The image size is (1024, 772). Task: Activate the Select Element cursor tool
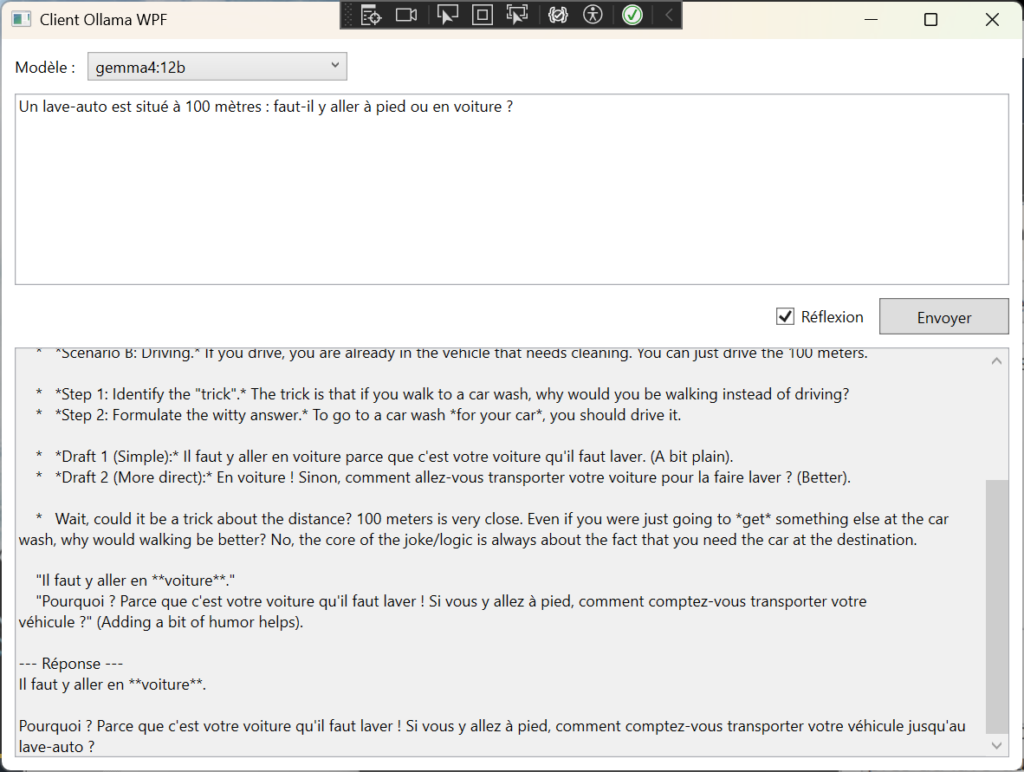tap(447, 15)
